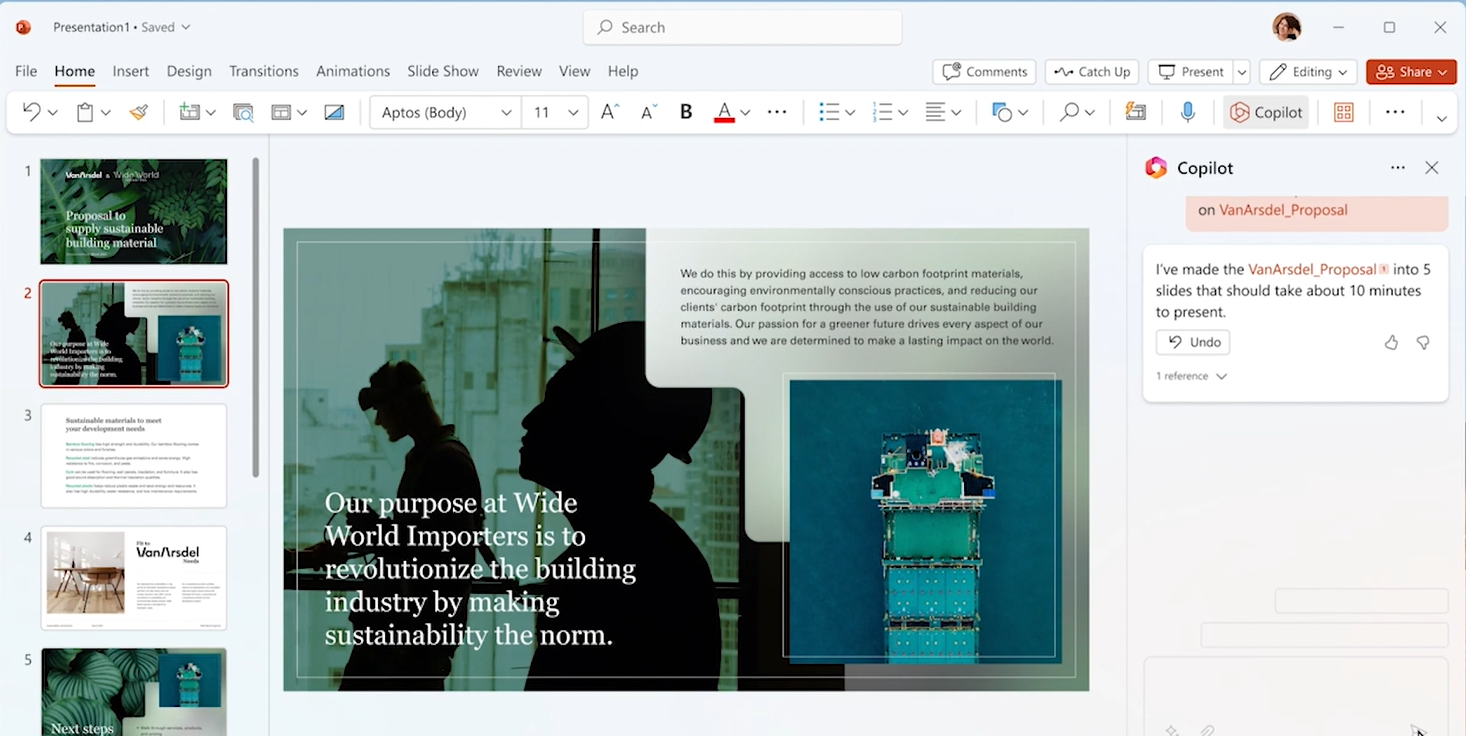Click the New Slide icon
The width and height of the screenshot is (1466, 736).
pos(189,112)
